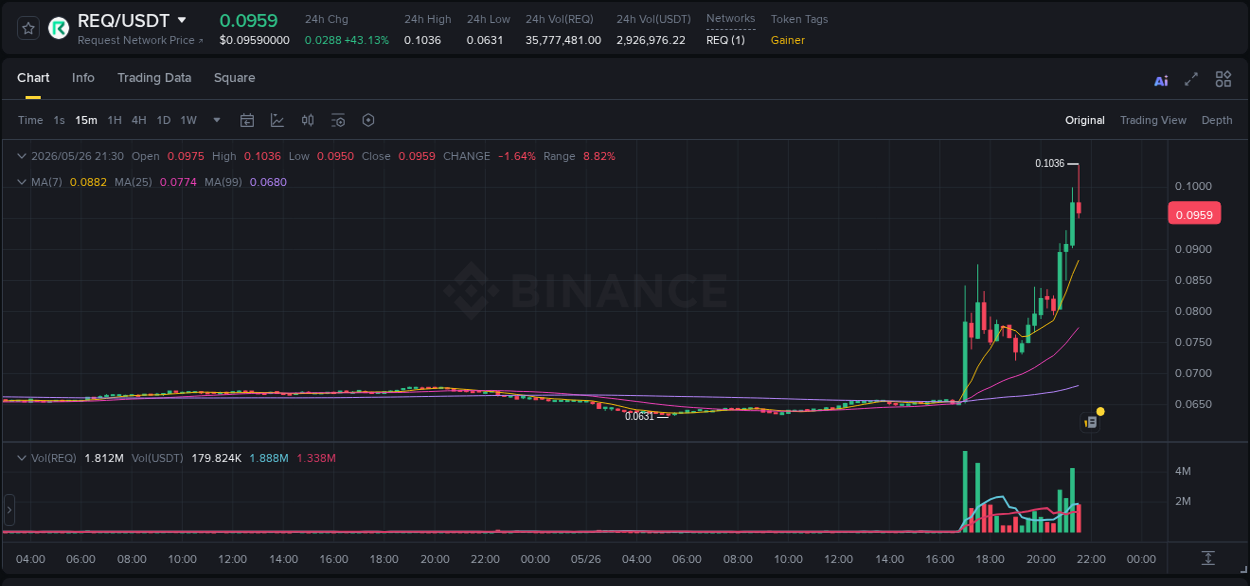Click the REQ (1) networks label

[x=725, y=40]
